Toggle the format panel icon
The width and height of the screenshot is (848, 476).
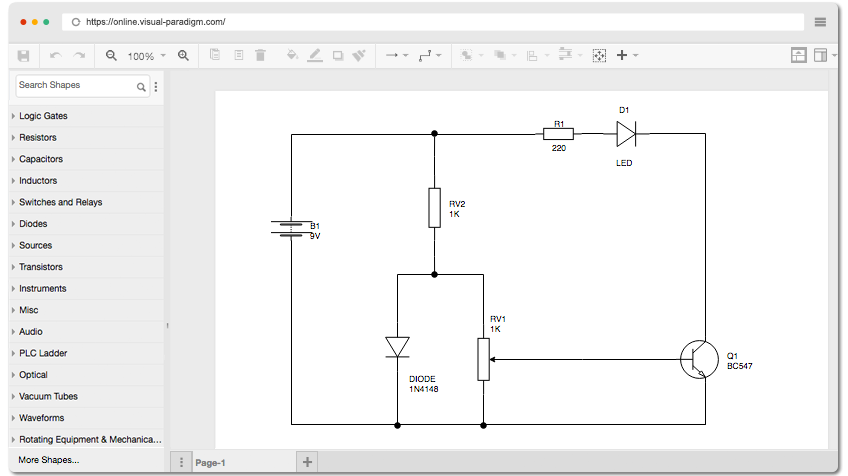[820, 55]
